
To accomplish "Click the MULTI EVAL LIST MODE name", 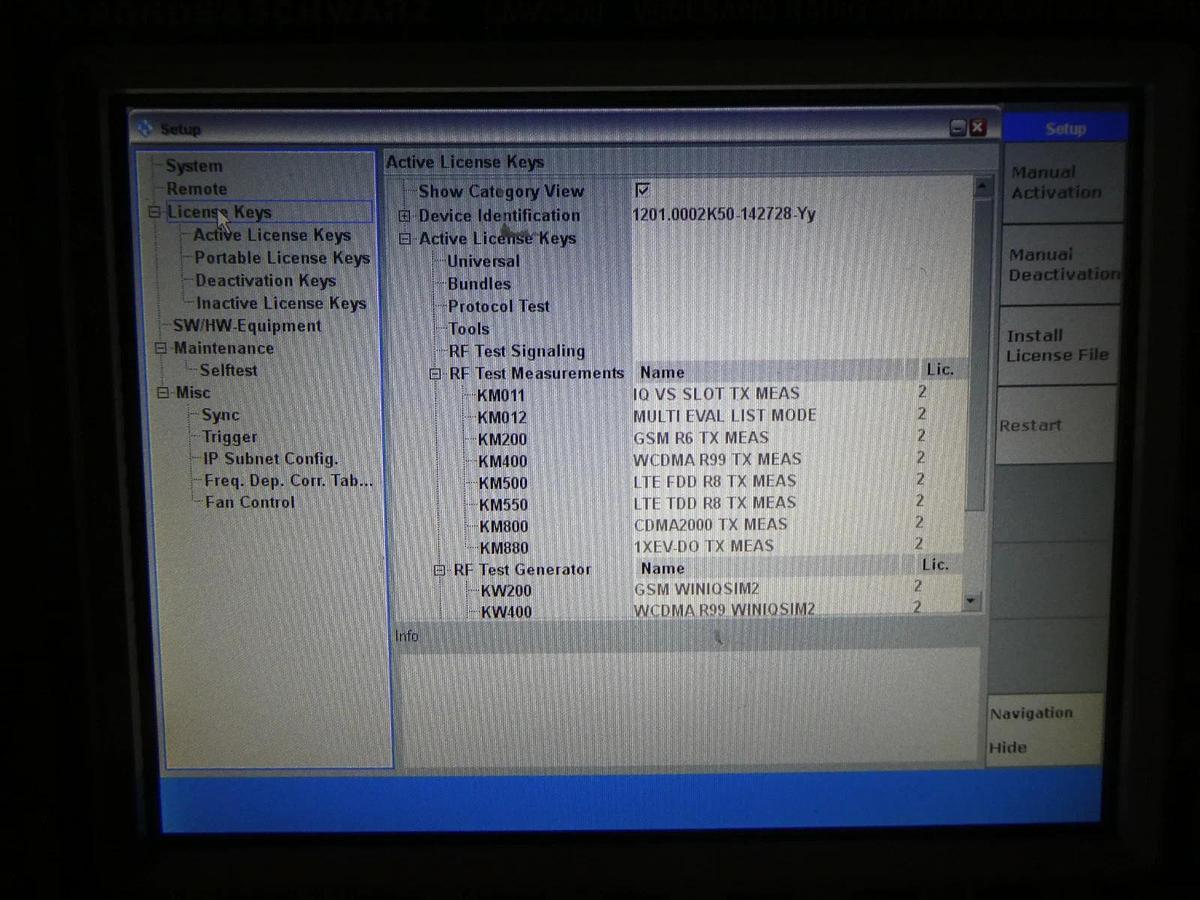I will click(x=725, y=415).
